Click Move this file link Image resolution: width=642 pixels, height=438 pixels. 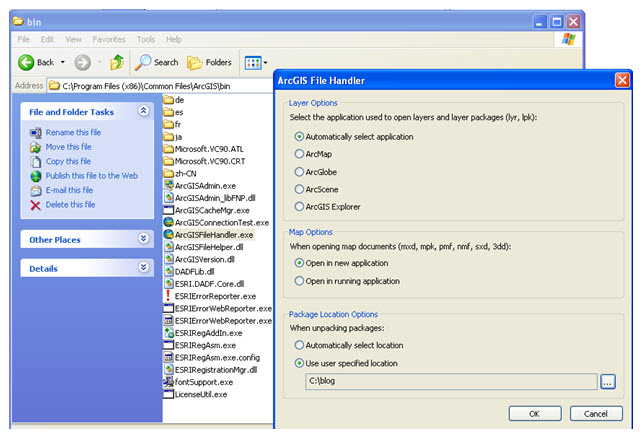[68, 147]
